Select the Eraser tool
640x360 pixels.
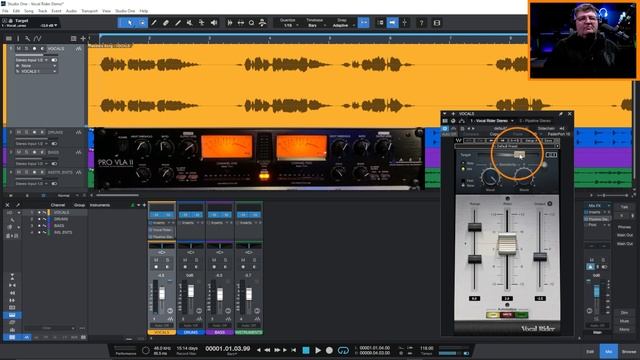(166, 23)
